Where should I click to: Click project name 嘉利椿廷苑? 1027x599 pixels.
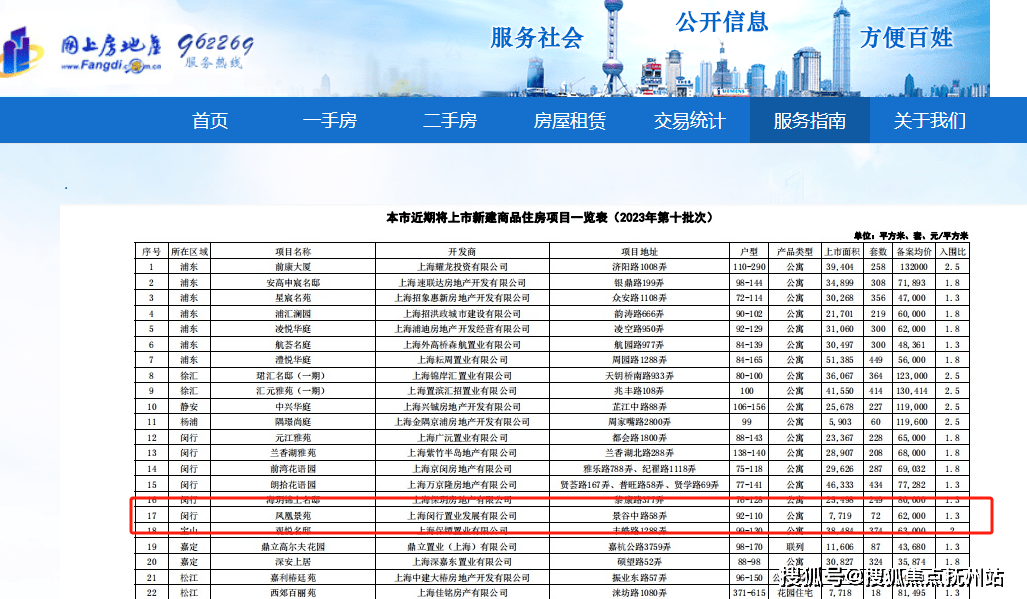tap(293, 578)
